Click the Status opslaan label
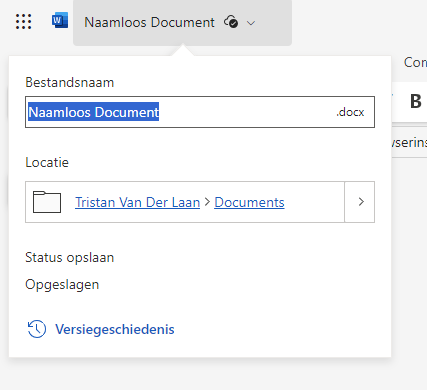This screenshot has height=390, width=427. [70, 258]
